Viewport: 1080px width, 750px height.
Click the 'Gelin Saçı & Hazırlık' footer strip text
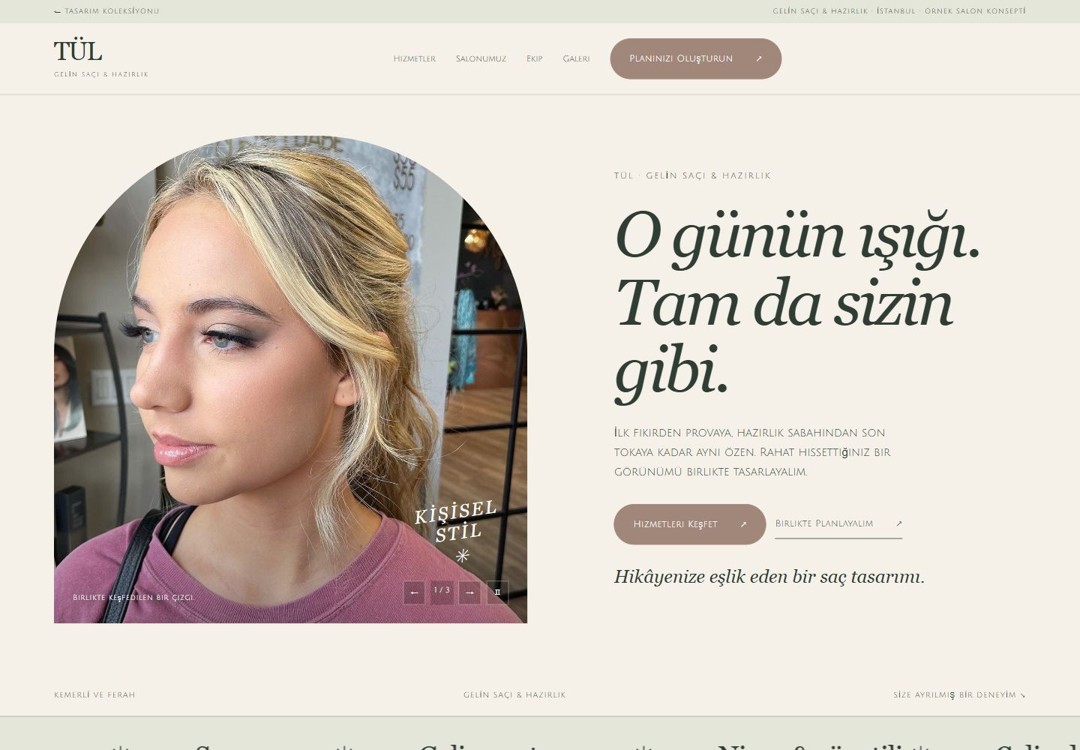[515, 695]
